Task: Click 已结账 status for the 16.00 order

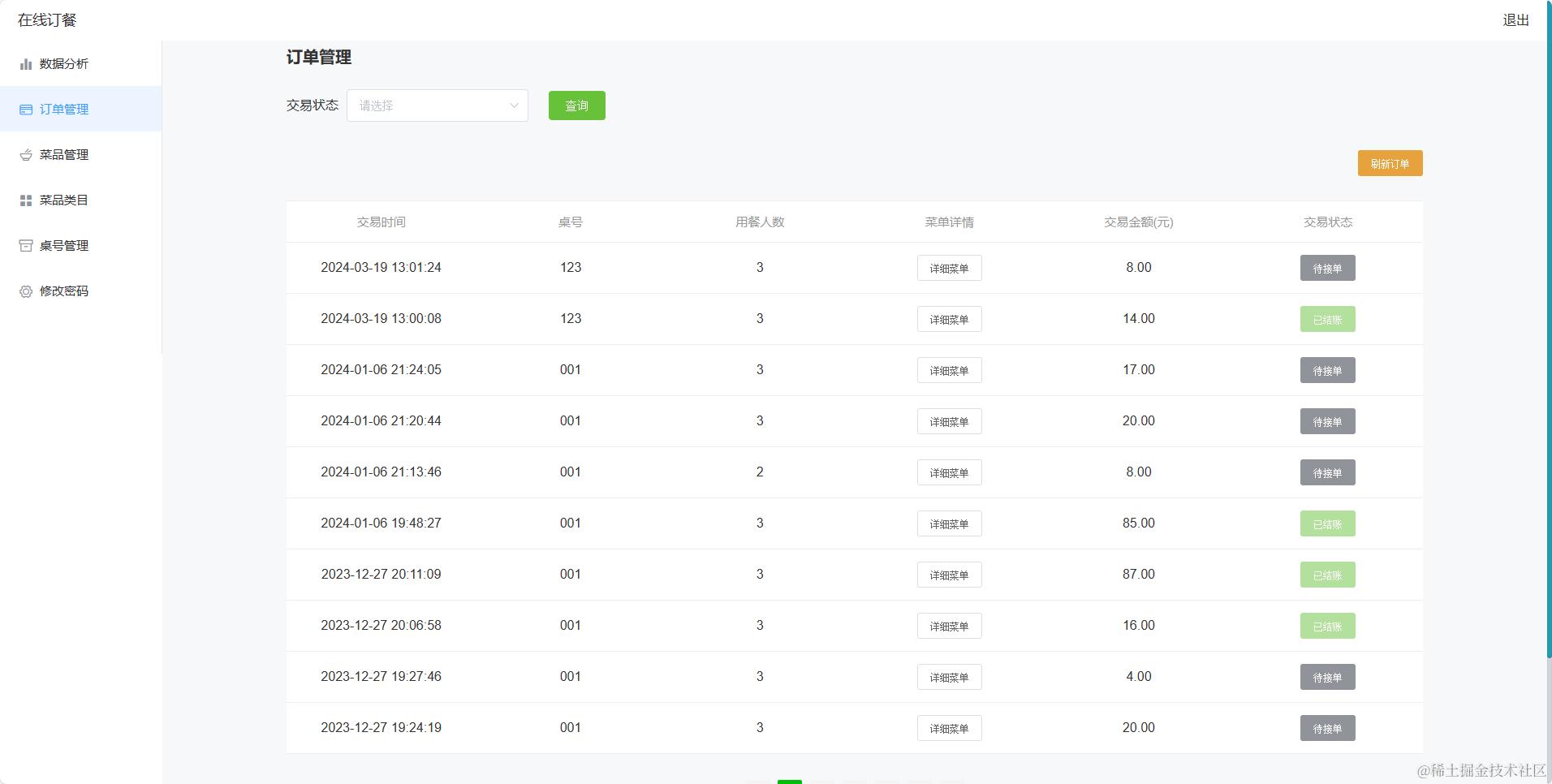Action: [1327, 626]
